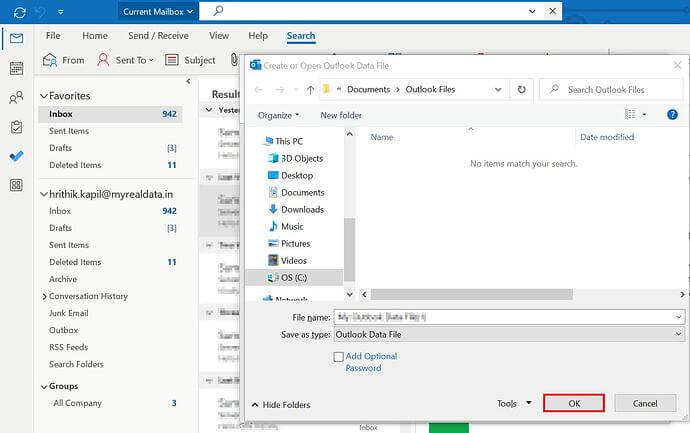Click the refresh button beside address bar
The image size is (690, 433).
521,90
